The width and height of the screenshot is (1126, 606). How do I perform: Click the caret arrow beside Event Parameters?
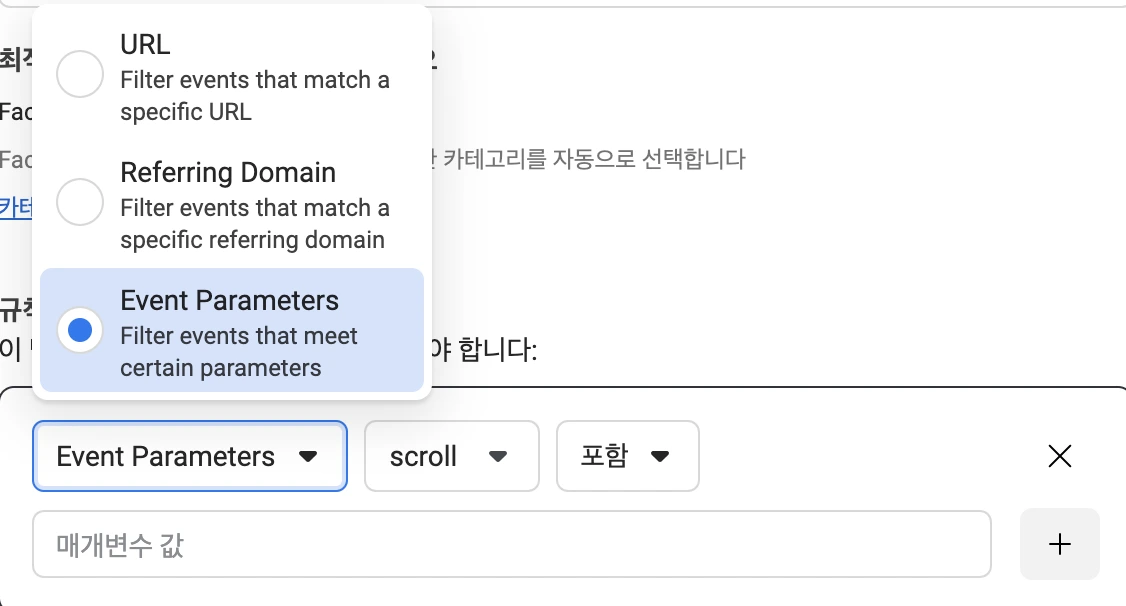tap(308, 457)
